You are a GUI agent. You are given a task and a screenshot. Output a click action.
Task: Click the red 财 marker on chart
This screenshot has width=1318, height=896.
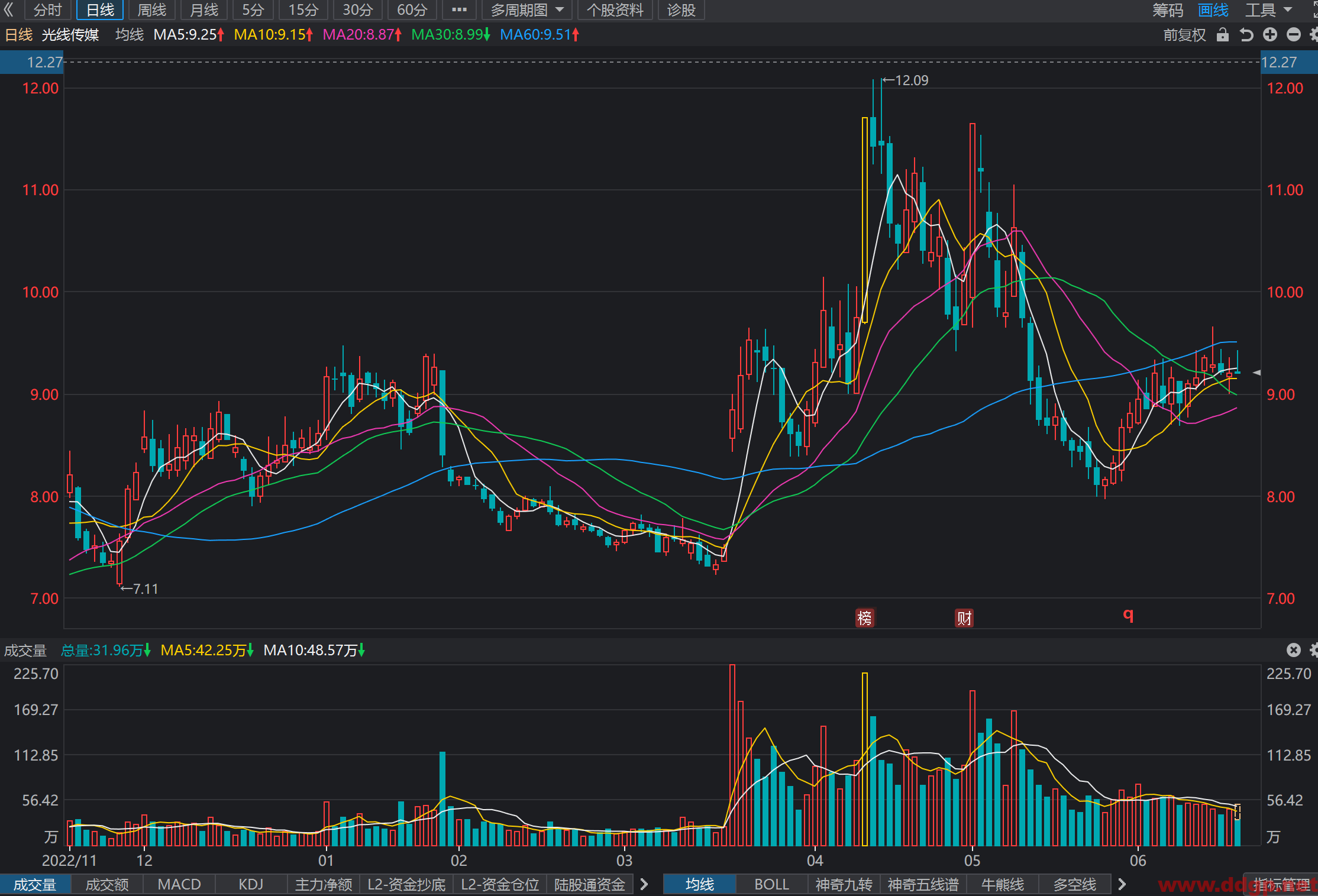tap(964, 618)
